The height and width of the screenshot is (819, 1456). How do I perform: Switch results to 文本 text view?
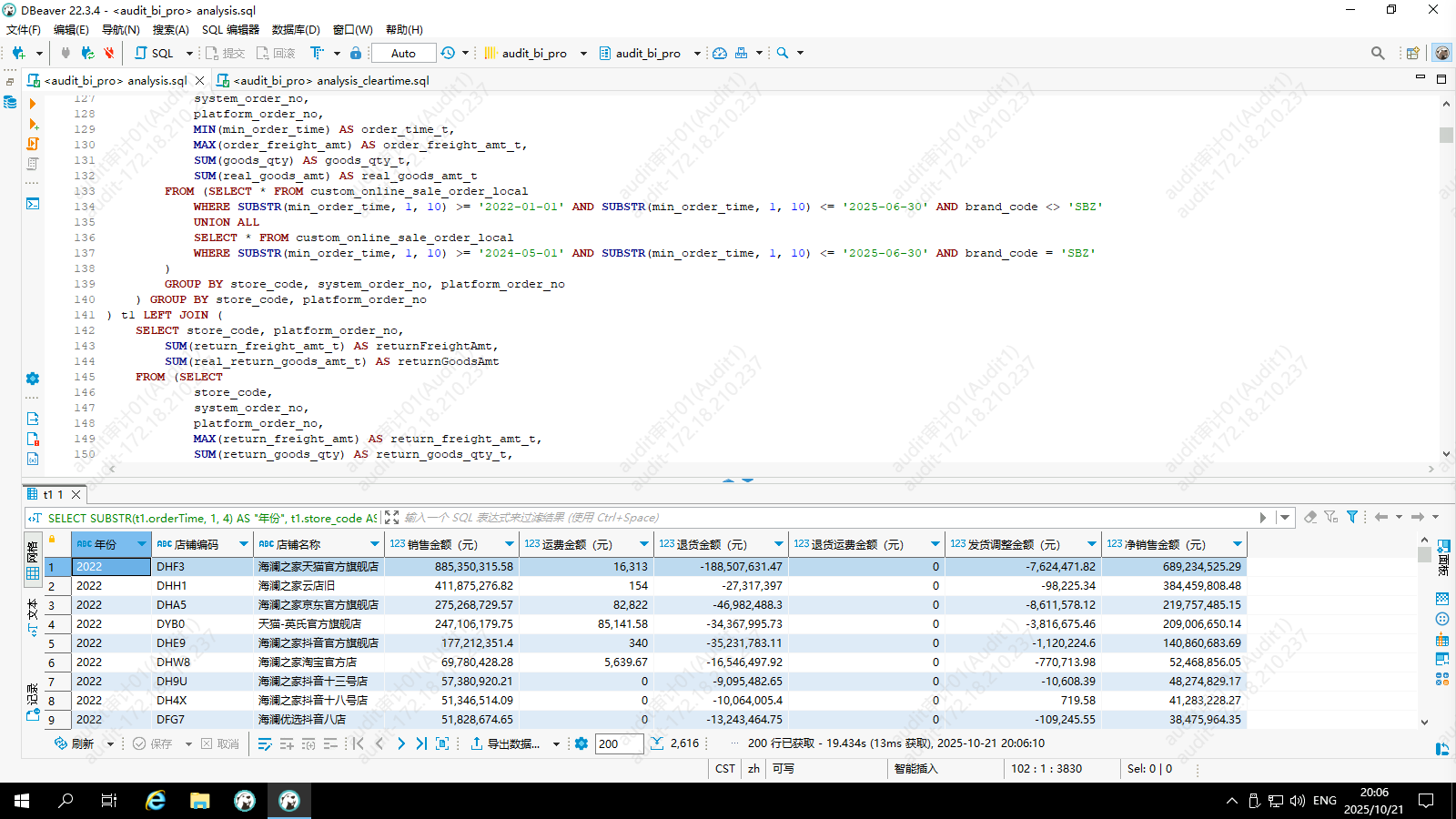tap(33, 616)
